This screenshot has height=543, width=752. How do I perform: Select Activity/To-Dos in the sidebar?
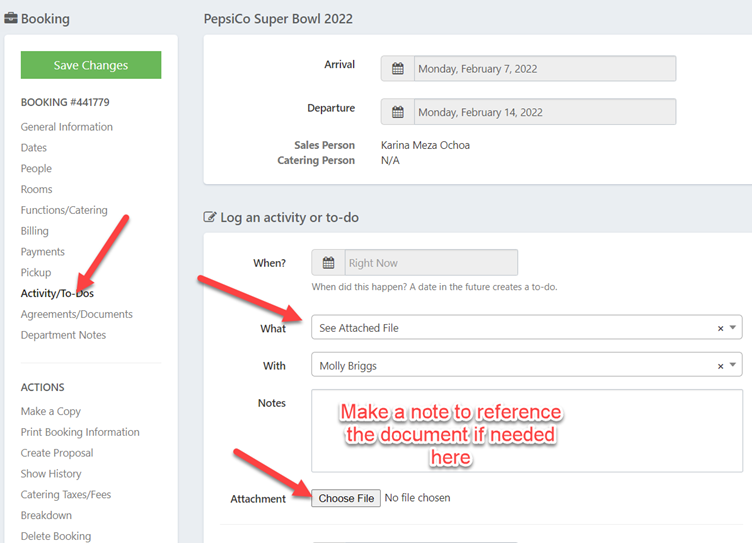57,293
